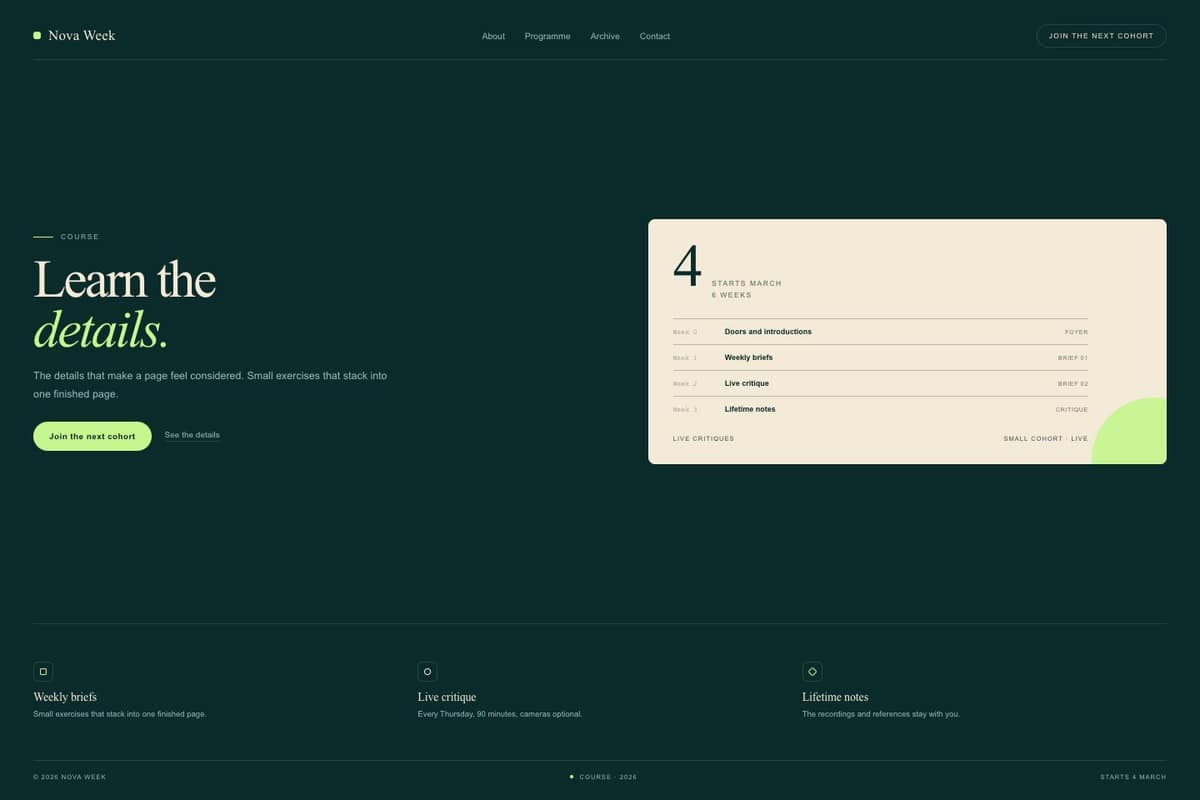Viewport: 1200px width, 800px height.
Task: Click the COURSE eyebrow label above the headline
Action: pos(79,237)
